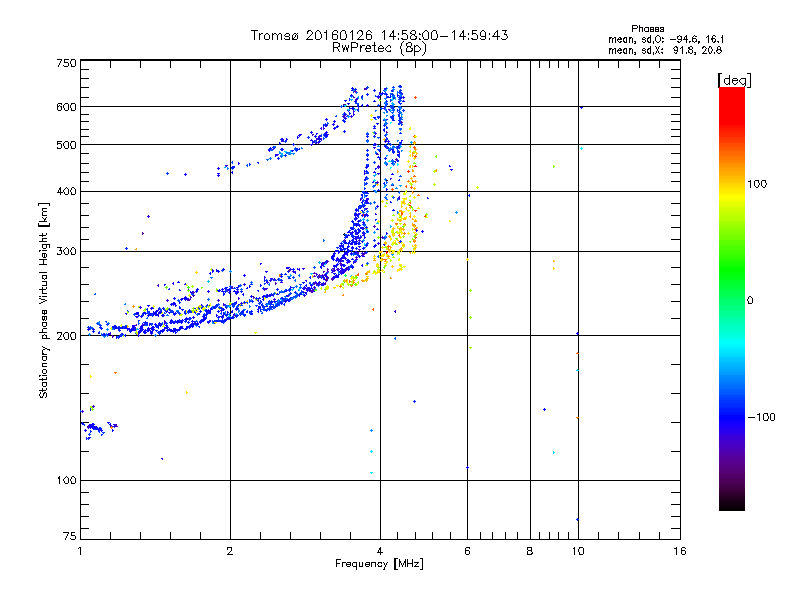Click the x-axis tick label '10'
This screenshot has height=600, width=800.
[578, 551]
